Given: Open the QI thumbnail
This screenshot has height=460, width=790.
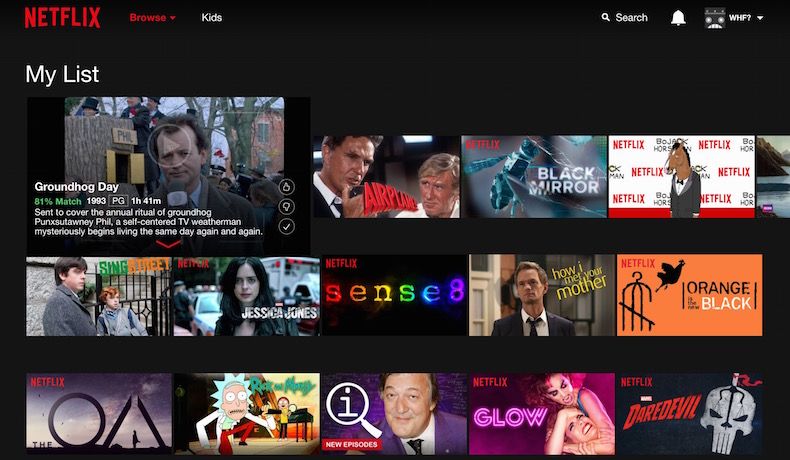Looking at the screenshot, I should pos(394,414).
